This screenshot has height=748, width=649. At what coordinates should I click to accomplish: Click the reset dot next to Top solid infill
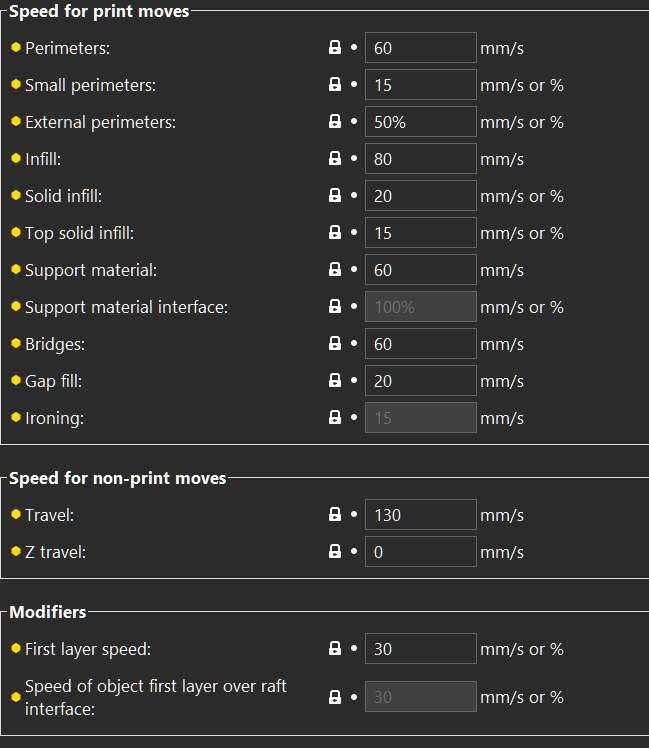(354, 232)
